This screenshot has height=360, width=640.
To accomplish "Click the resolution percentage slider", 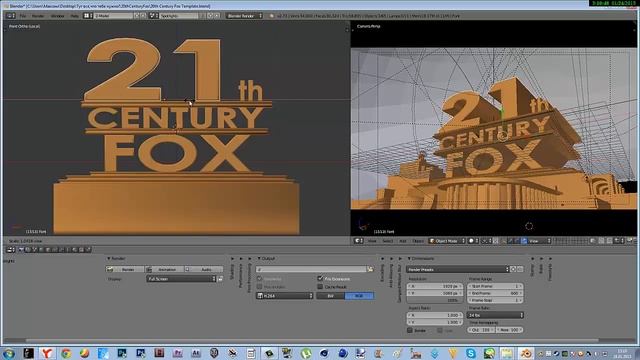I will tap(435, 300).
